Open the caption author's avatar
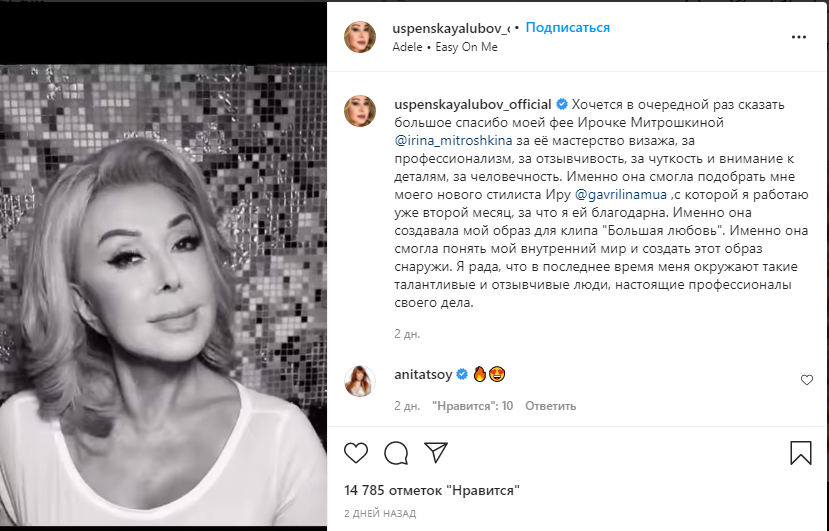Viewport: 829px width, 531px height. [x=360, y=111]
